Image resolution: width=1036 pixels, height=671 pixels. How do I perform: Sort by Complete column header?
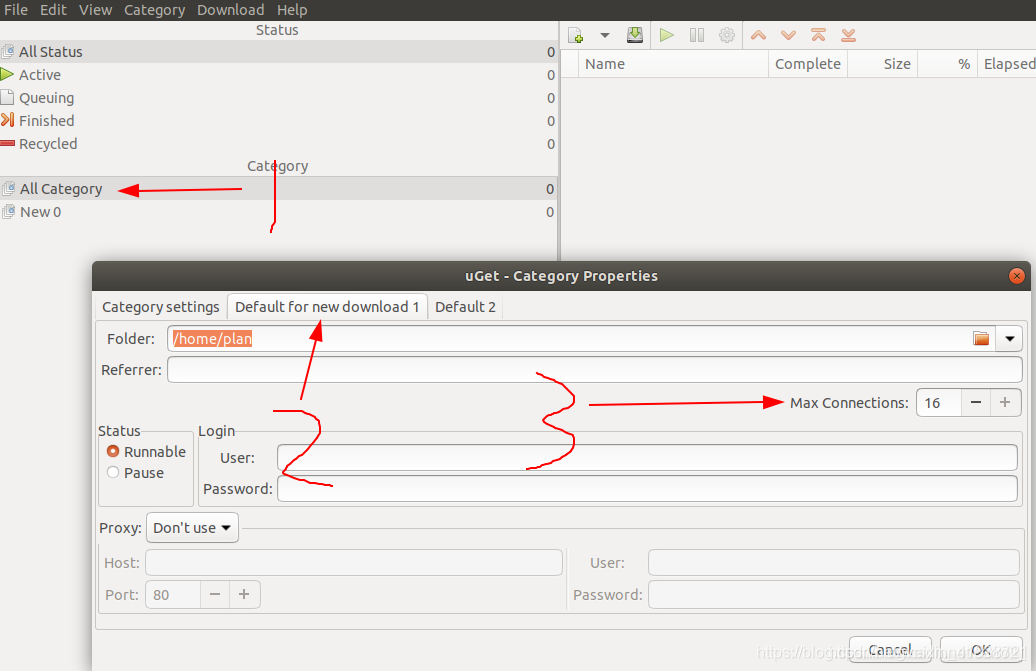(808, 64)
